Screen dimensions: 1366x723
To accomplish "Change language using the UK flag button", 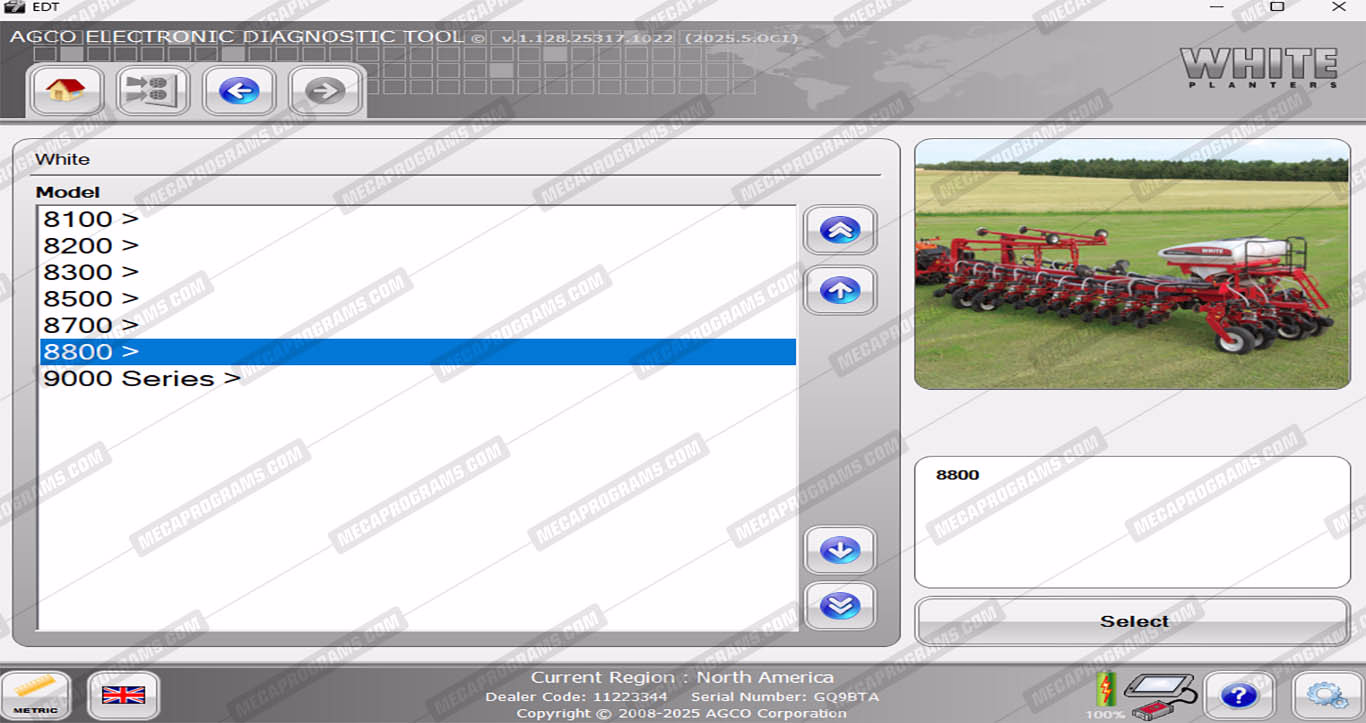I will 123,695.
